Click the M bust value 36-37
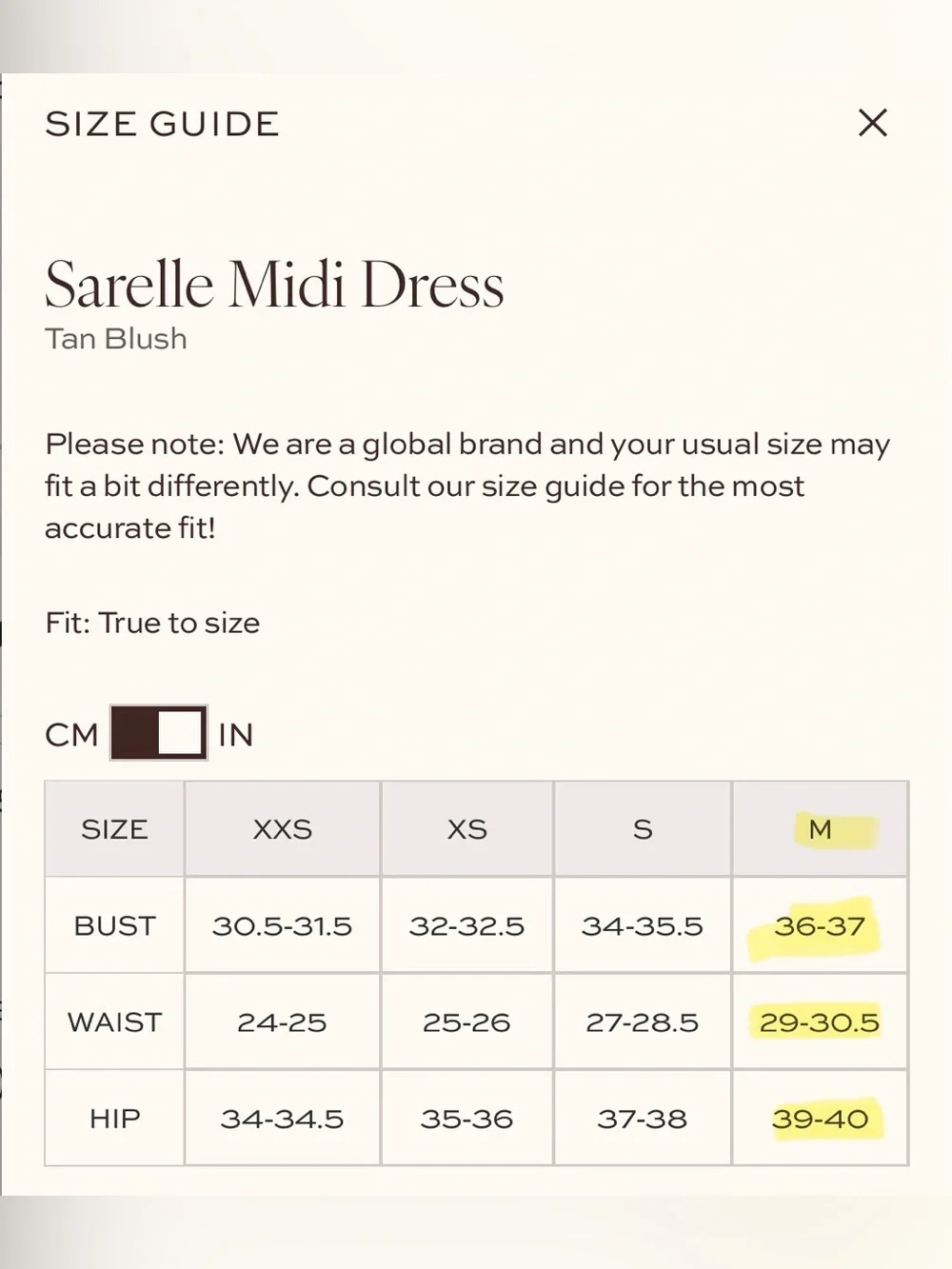Screen dimensions: 952x1269 (x=820, y=925)
